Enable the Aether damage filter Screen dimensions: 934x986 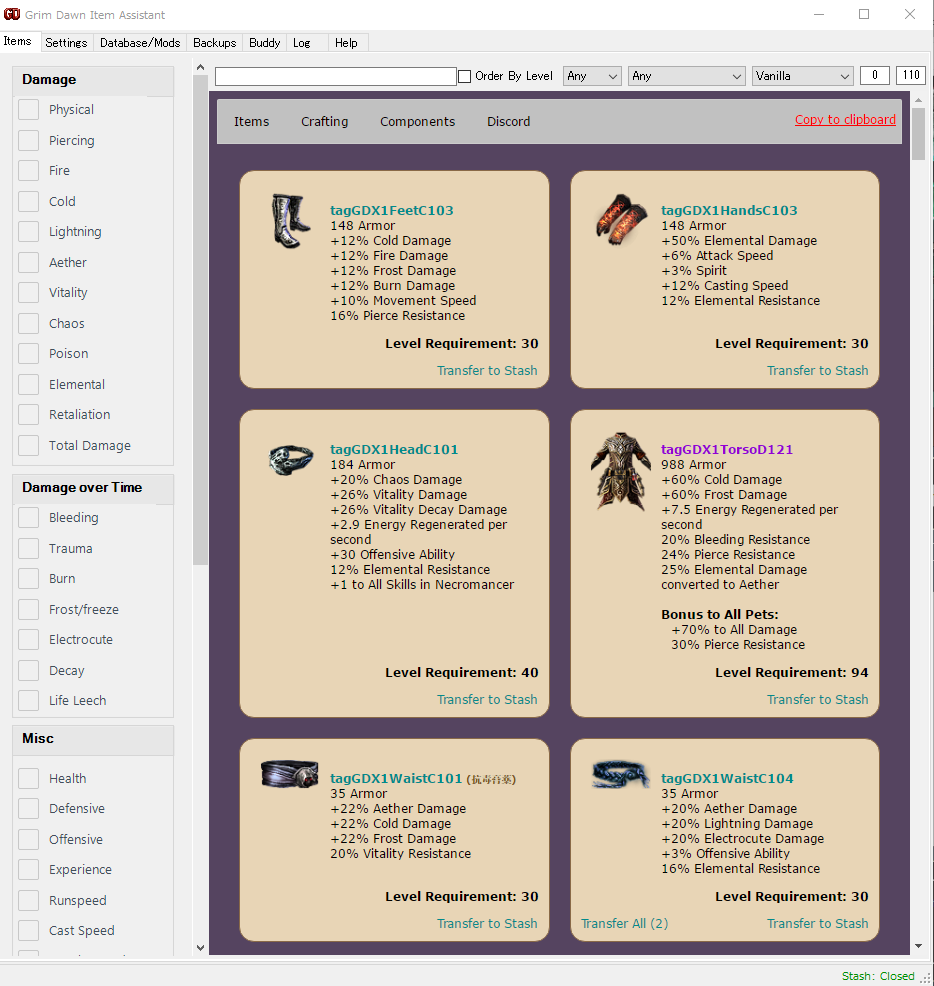28,262
